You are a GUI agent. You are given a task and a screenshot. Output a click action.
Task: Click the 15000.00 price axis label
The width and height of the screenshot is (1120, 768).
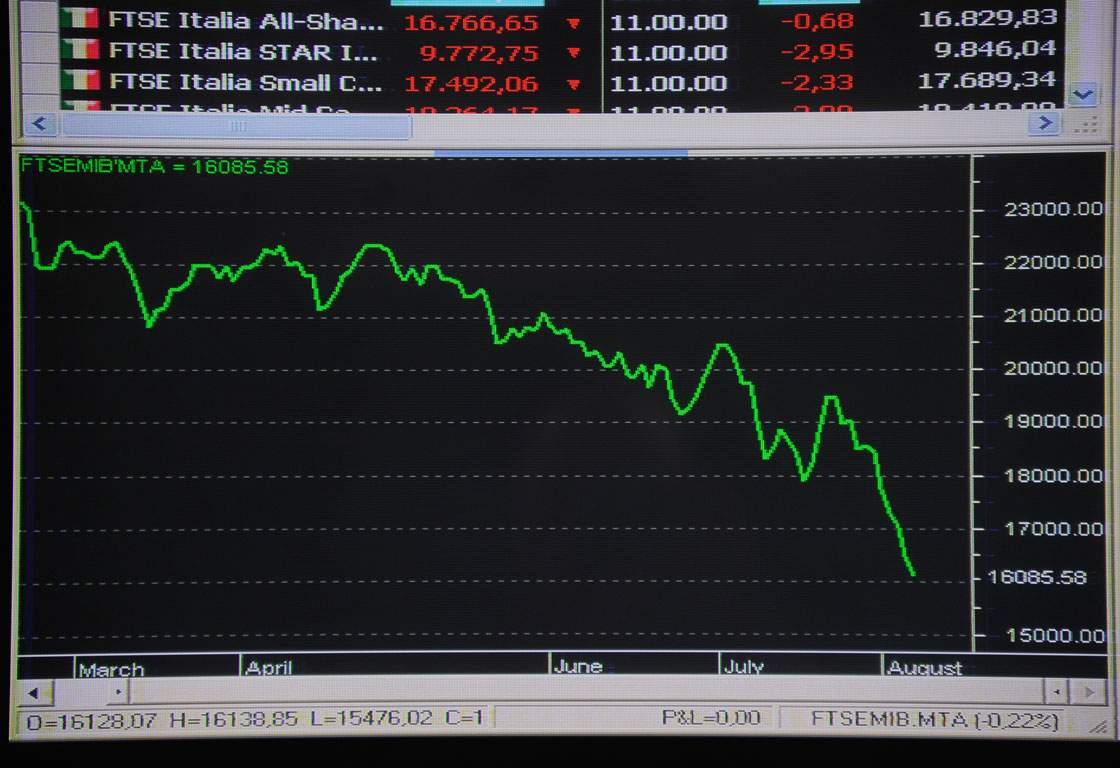point(1055,635)
